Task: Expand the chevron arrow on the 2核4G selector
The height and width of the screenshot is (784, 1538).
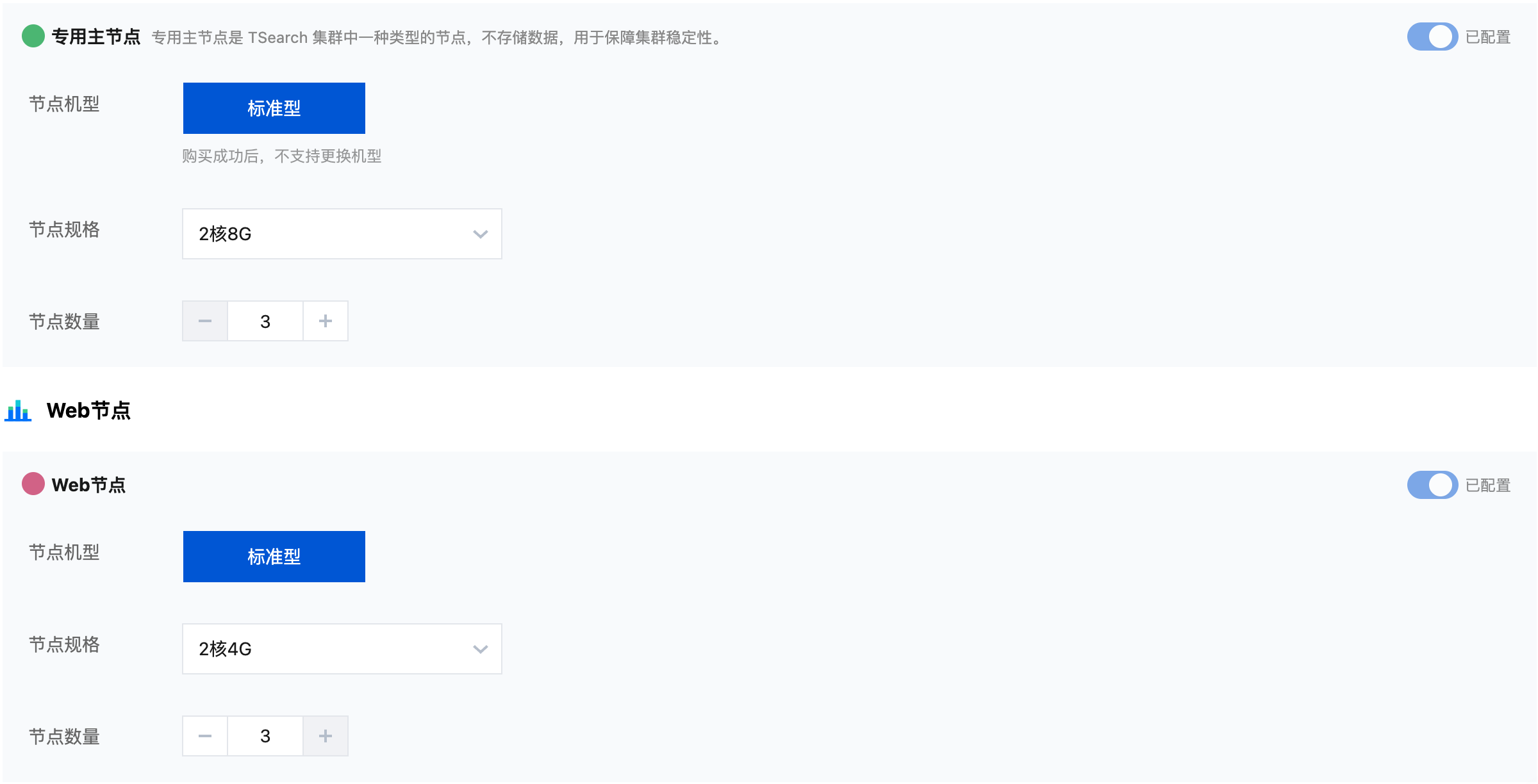Action: tap(481, 649)
